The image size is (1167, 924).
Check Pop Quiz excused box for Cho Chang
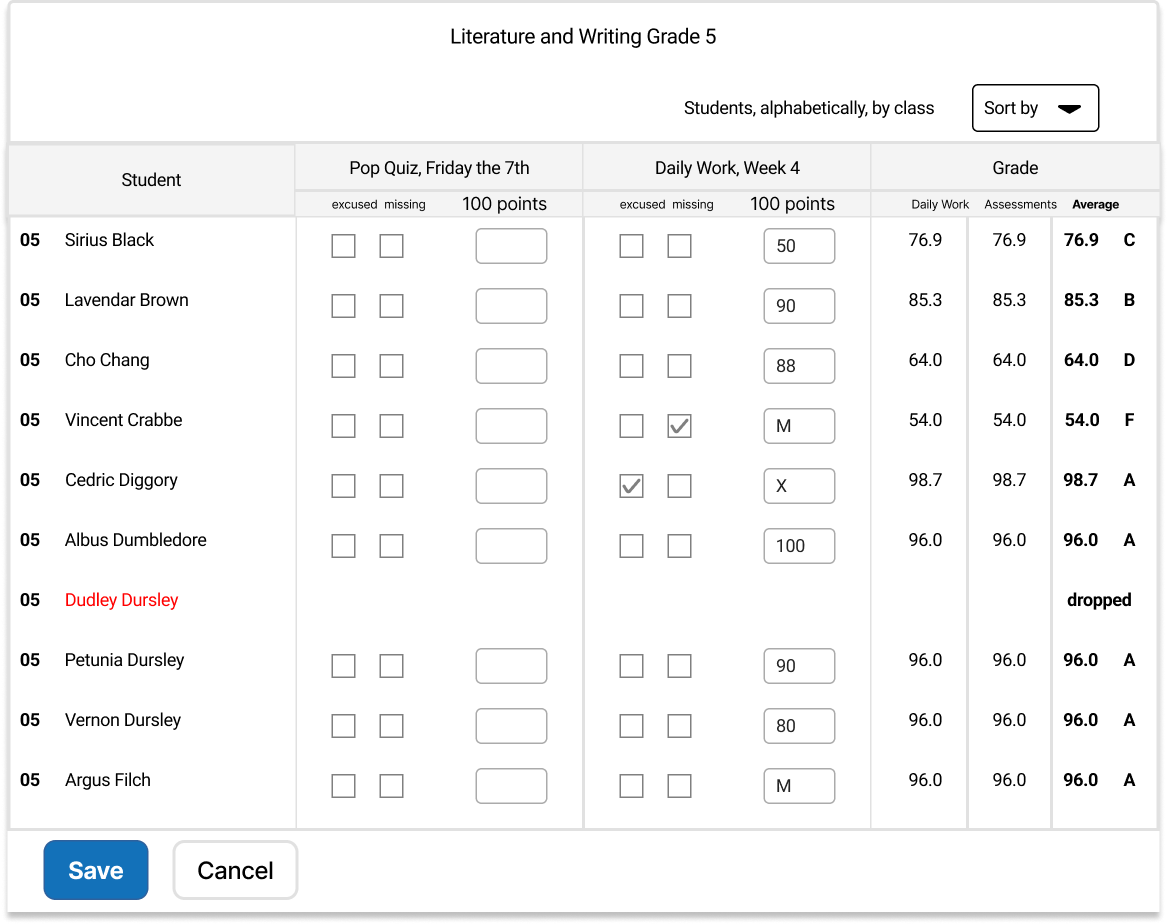(343, 366)
